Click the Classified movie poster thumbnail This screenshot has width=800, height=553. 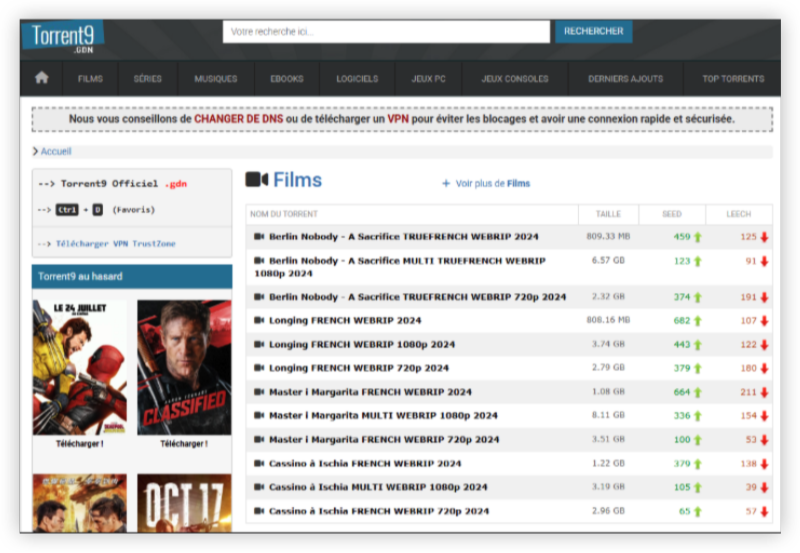(184, 367)
